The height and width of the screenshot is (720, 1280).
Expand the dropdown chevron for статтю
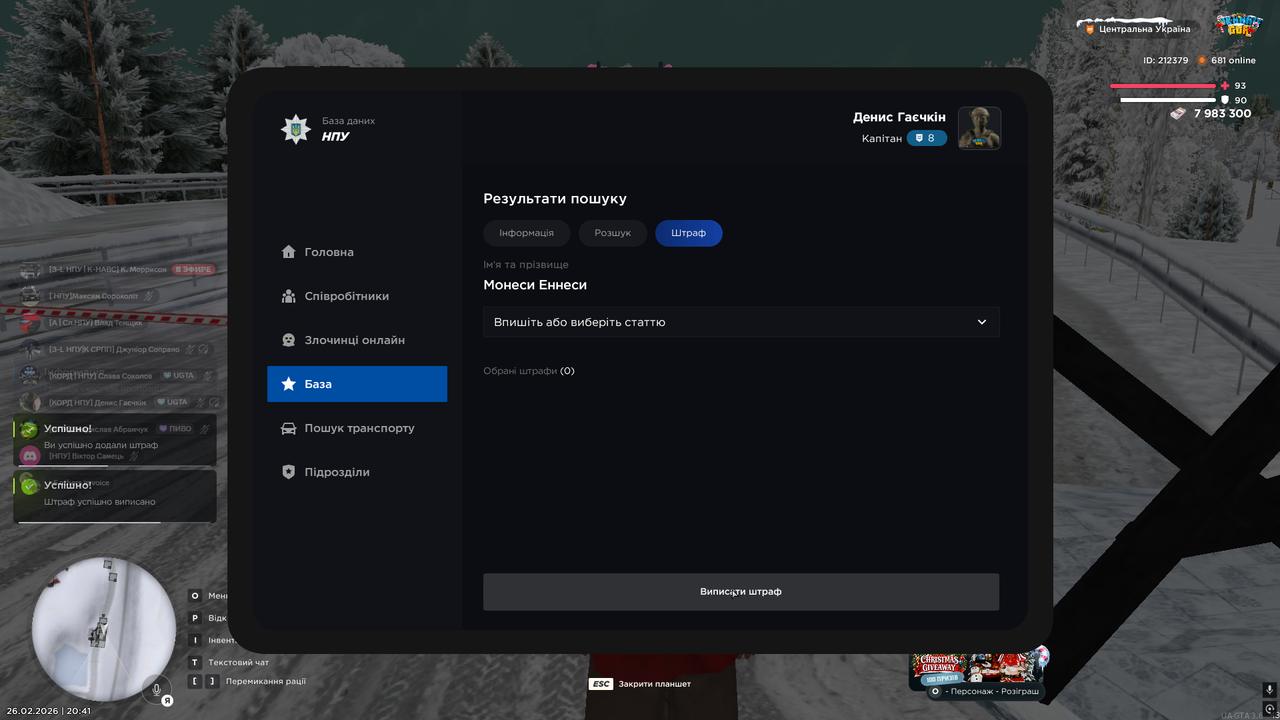click(x=982, y=322)
